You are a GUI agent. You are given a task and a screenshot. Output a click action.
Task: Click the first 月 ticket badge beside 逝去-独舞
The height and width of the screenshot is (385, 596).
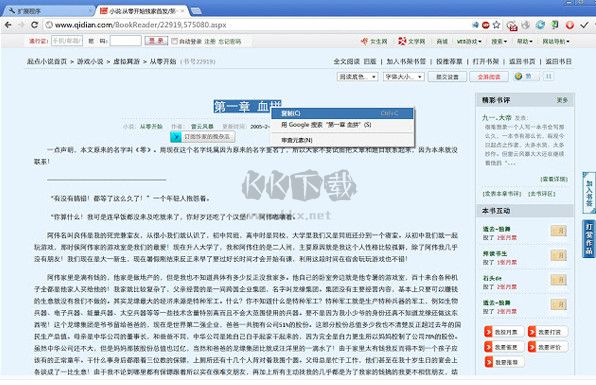558,231
